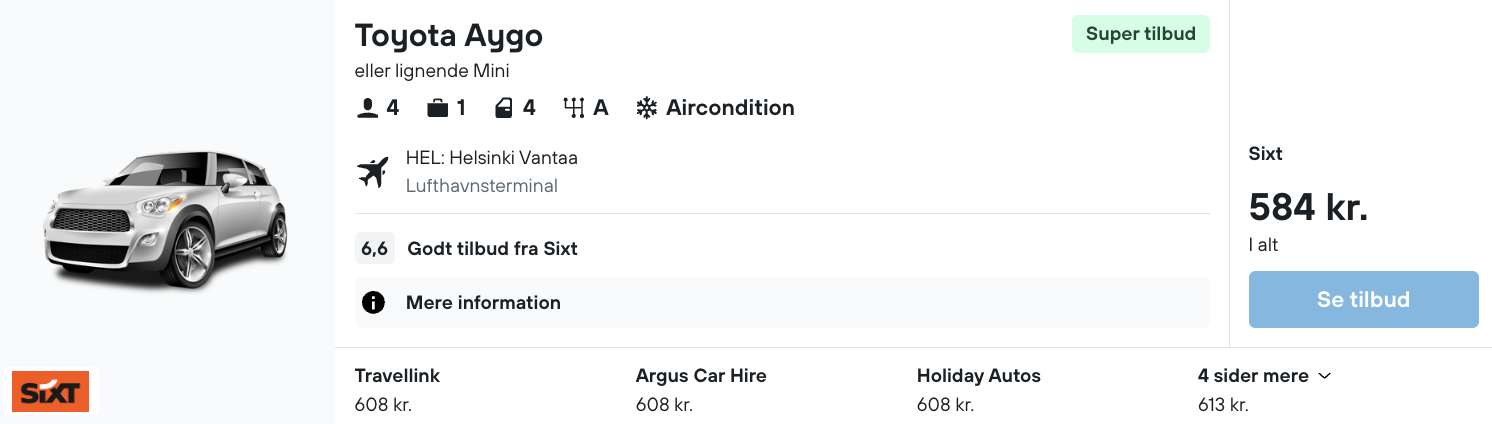The height and width of the screenshot is (424, 1492).
Task: Click the 584 kr. total price
Action: click(x=1308, y=208)
